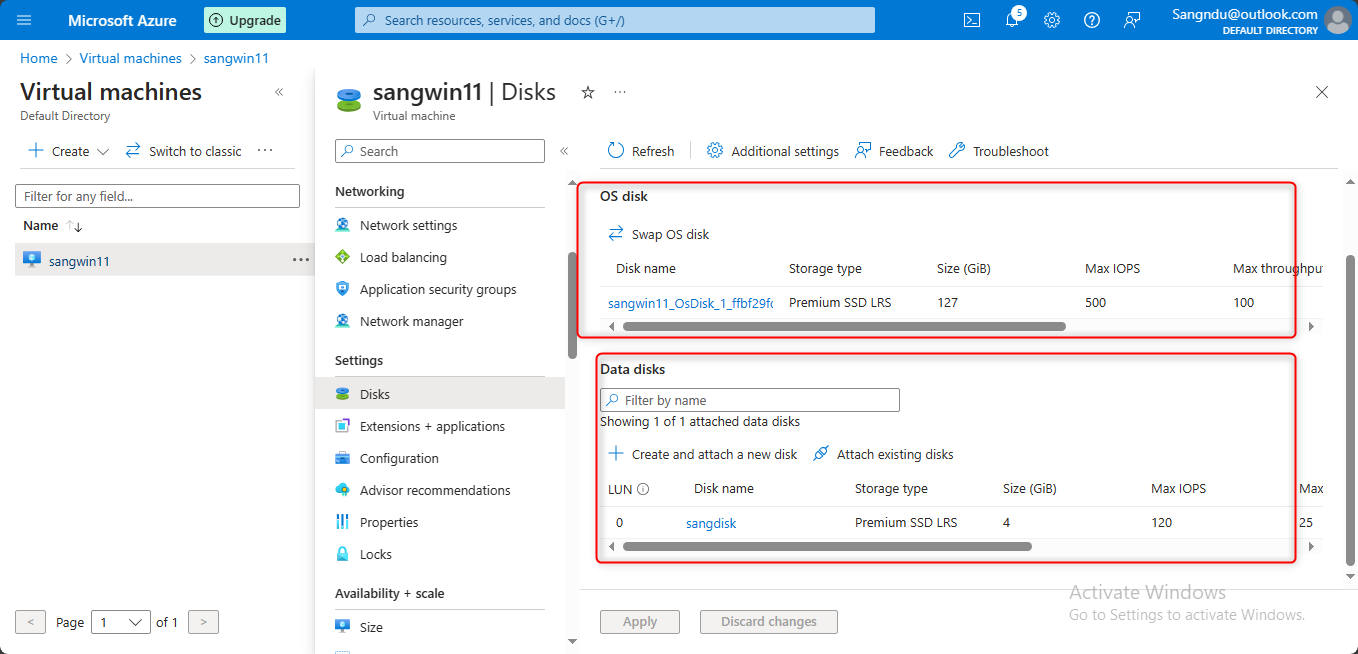The height and width of the screenshot is (654, 1358).
Task: Open portal settings gear icon
Action: [1052, 20]
